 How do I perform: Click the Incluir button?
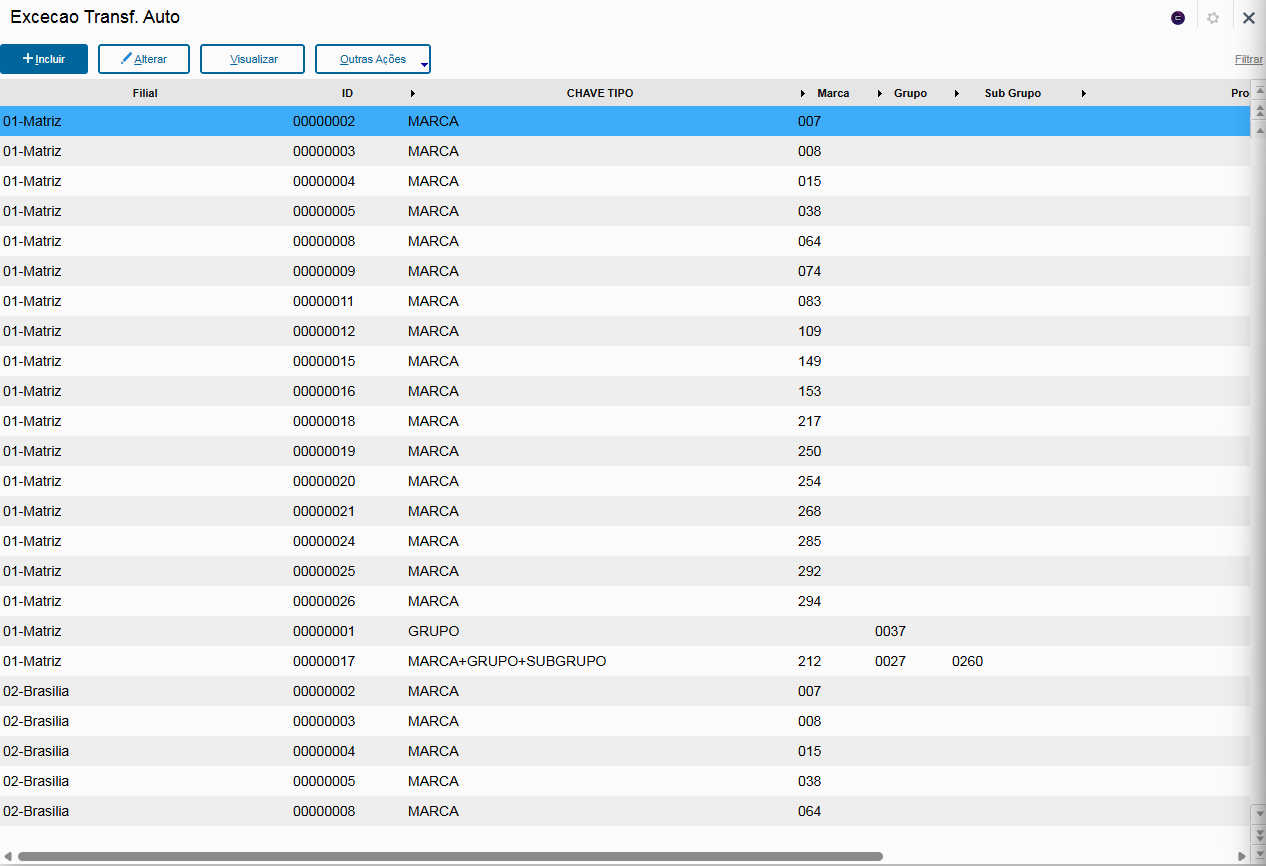(x=44, y=59)
